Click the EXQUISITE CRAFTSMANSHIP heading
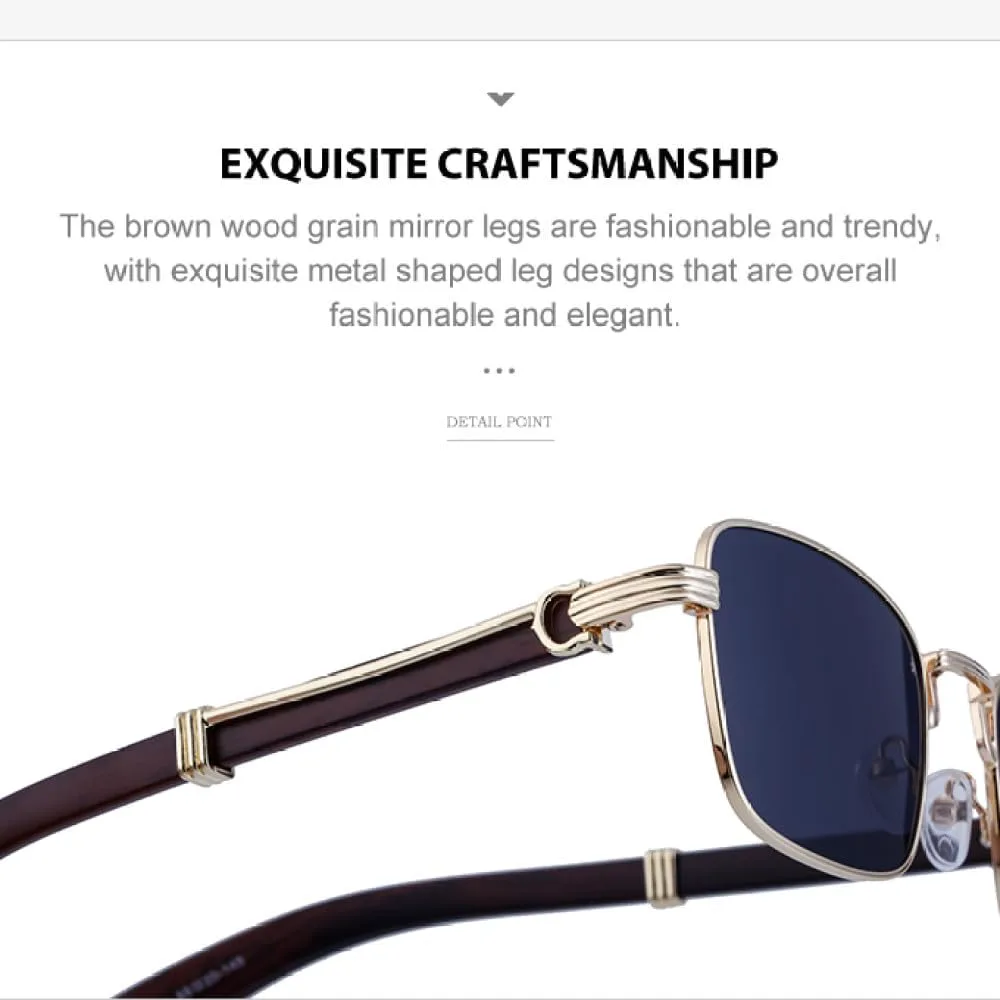 (x=499, y=164)
